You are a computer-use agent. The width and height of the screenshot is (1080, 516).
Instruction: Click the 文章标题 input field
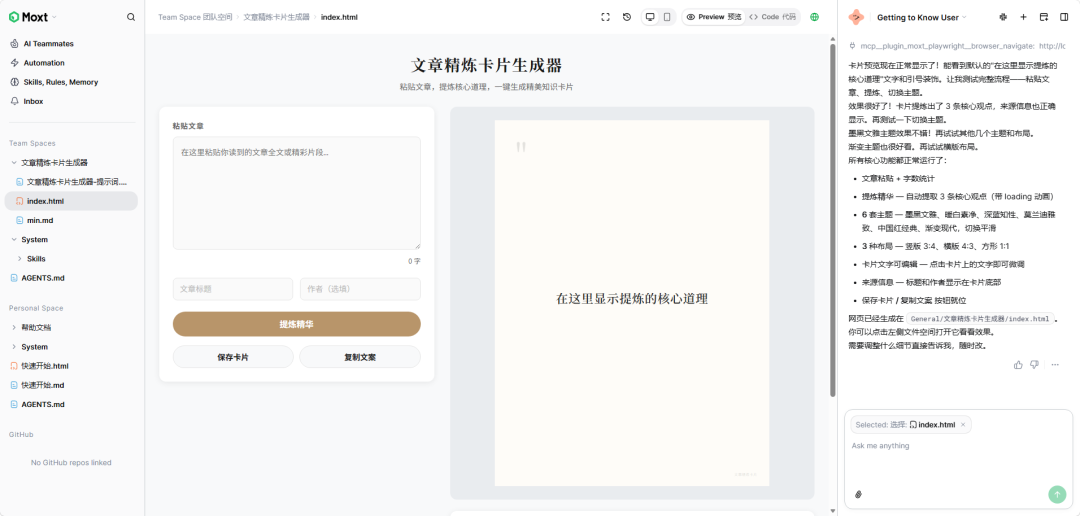coord(233,289)
